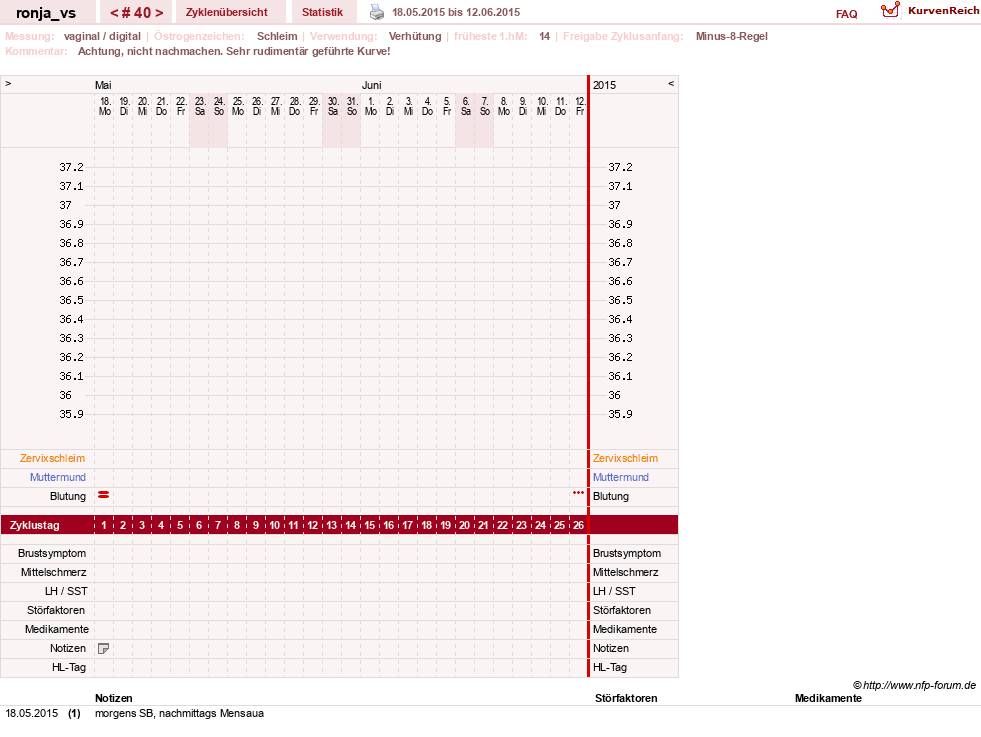Click the right HL-Tag row label
Image resolution: width=981 pixels, height=737 pixels.
[609, 668]
